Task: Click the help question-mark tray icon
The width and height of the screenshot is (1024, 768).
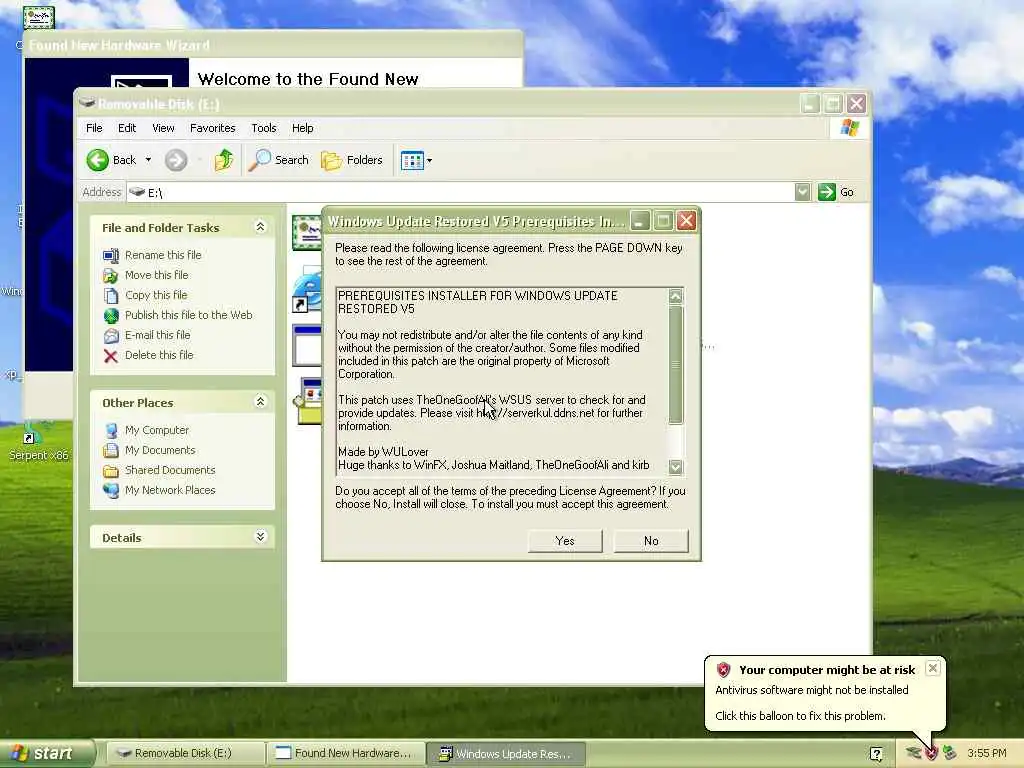Action: point(877,754)
